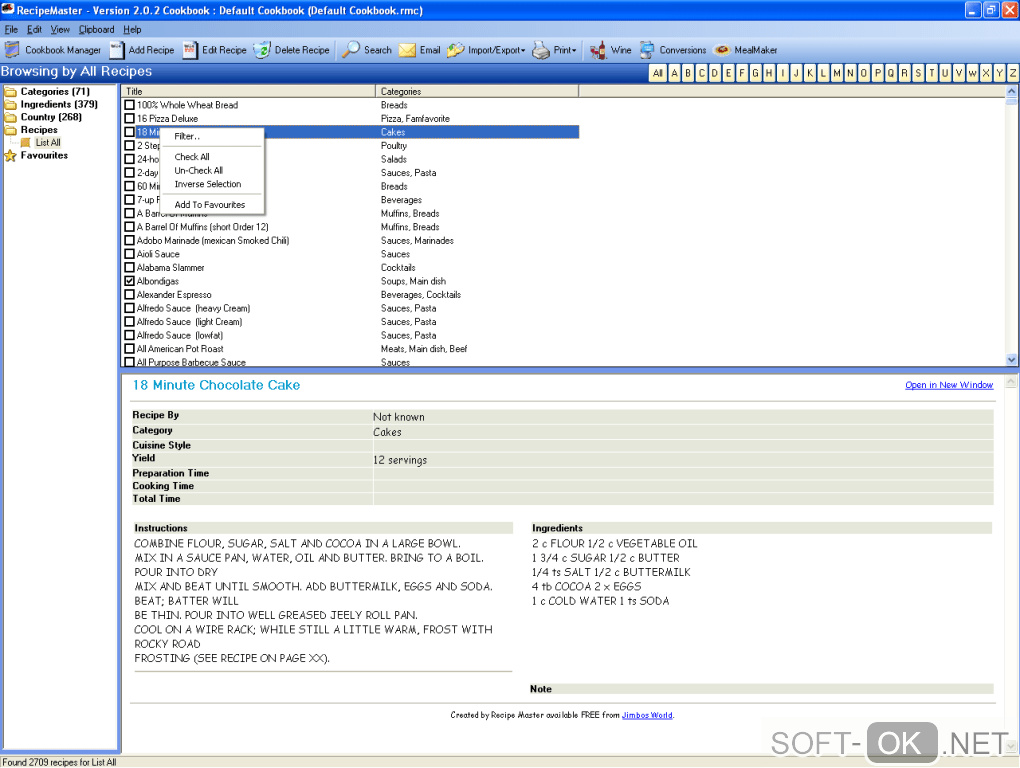This screenshot has width=1020, height=768.
Task: Click the recipe list scroll down arrow
Action: pyautogui.click(x=1012, y=360)
